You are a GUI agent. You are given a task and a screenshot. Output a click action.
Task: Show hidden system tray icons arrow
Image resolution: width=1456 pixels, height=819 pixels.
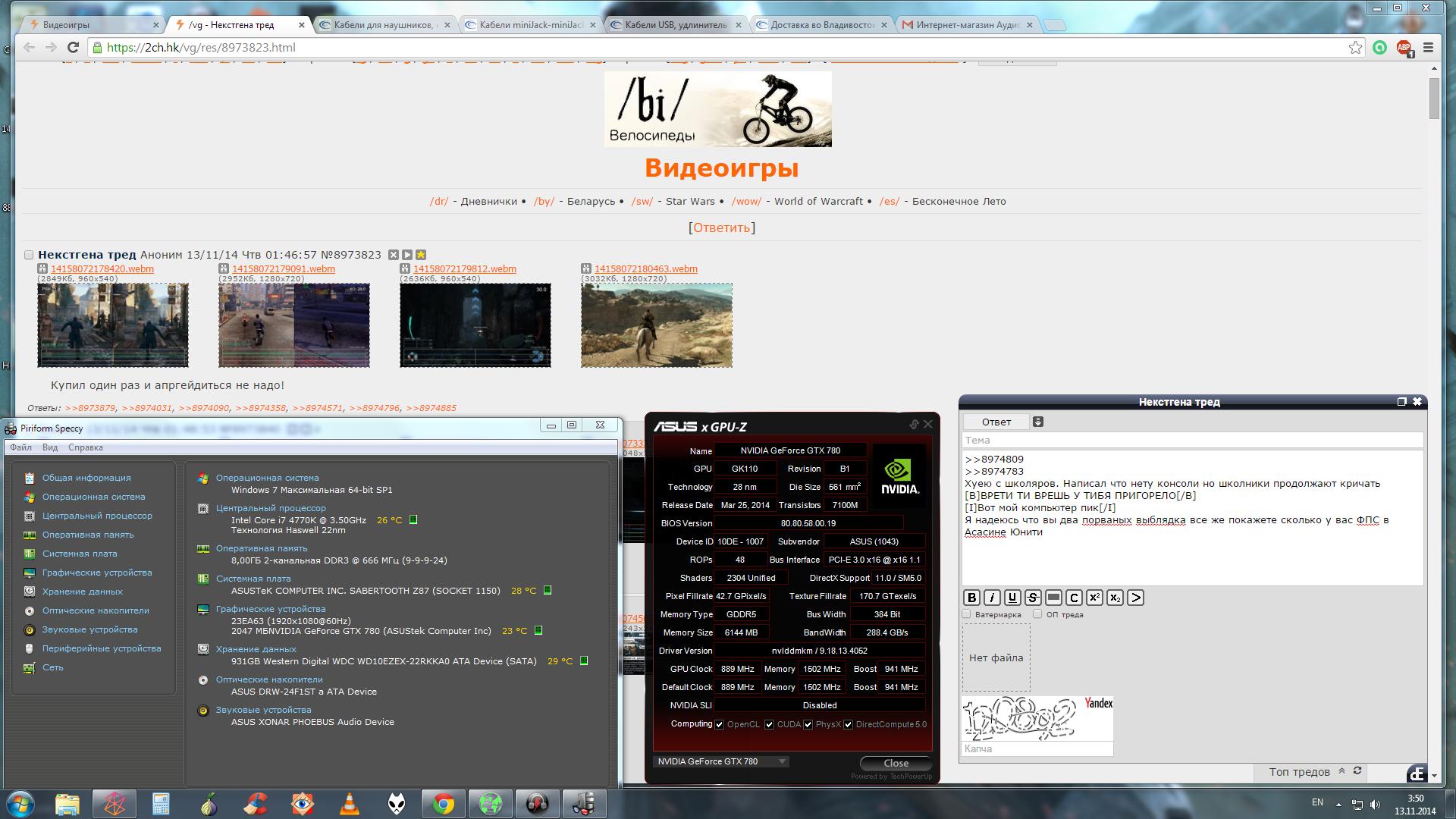pos(1338,804)
